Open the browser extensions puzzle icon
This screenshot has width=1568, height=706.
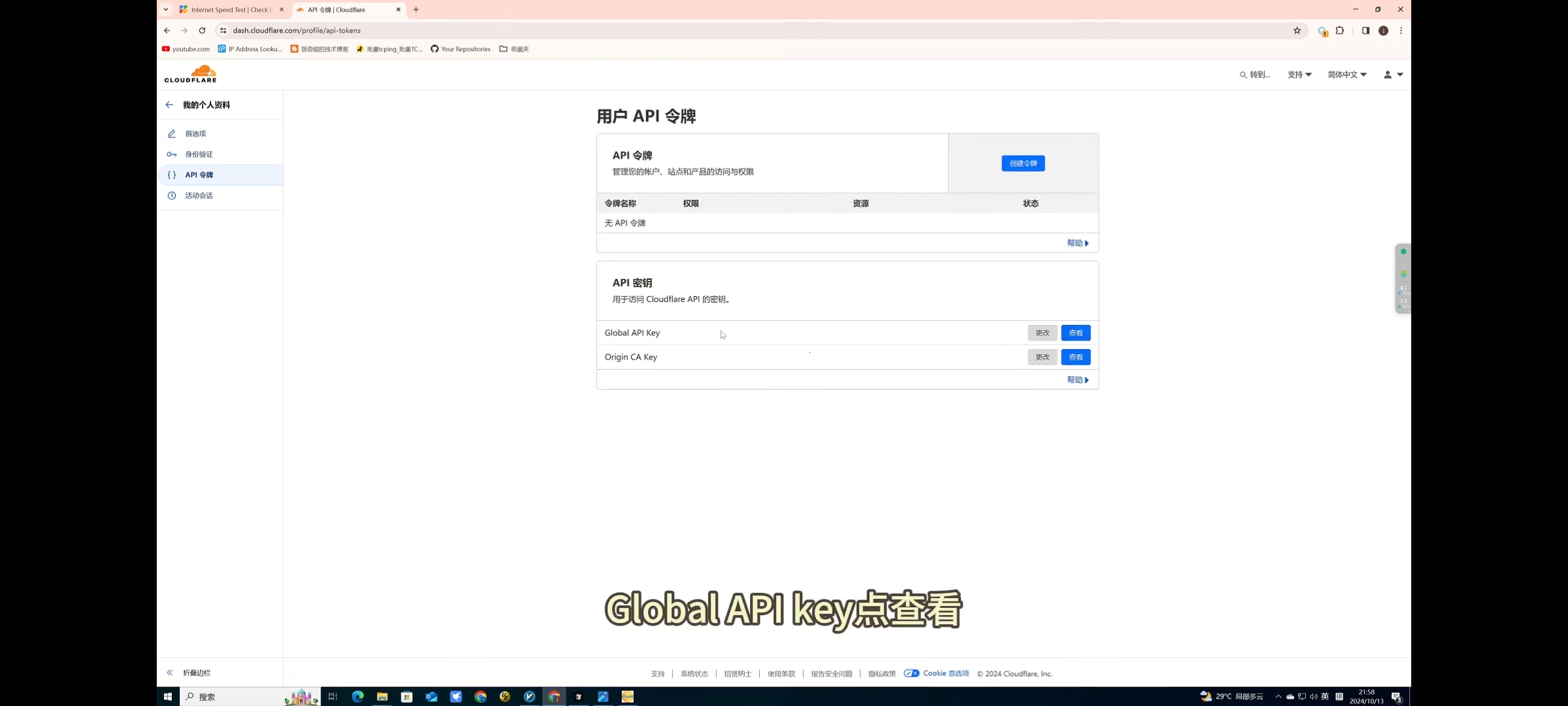tap(1340, 30)
